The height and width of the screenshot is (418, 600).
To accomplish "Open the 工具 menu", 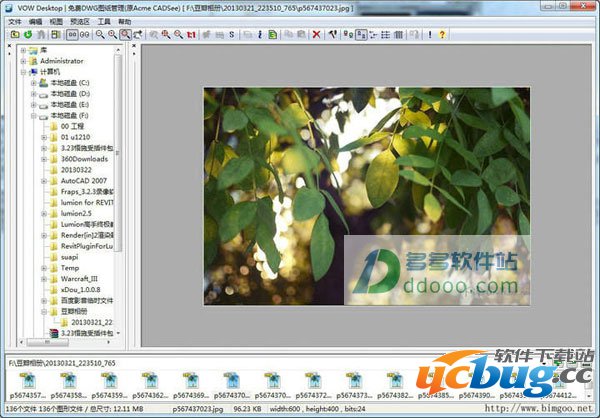I will (104, 20).
